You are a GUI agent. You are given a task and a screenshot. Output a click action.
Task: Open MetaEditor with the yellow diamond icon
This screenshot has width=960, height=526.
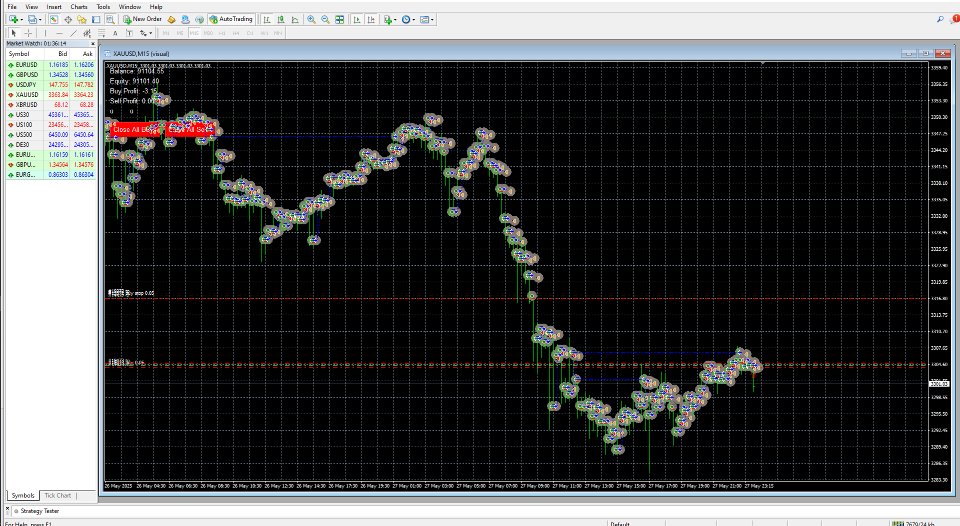point(171,20)
